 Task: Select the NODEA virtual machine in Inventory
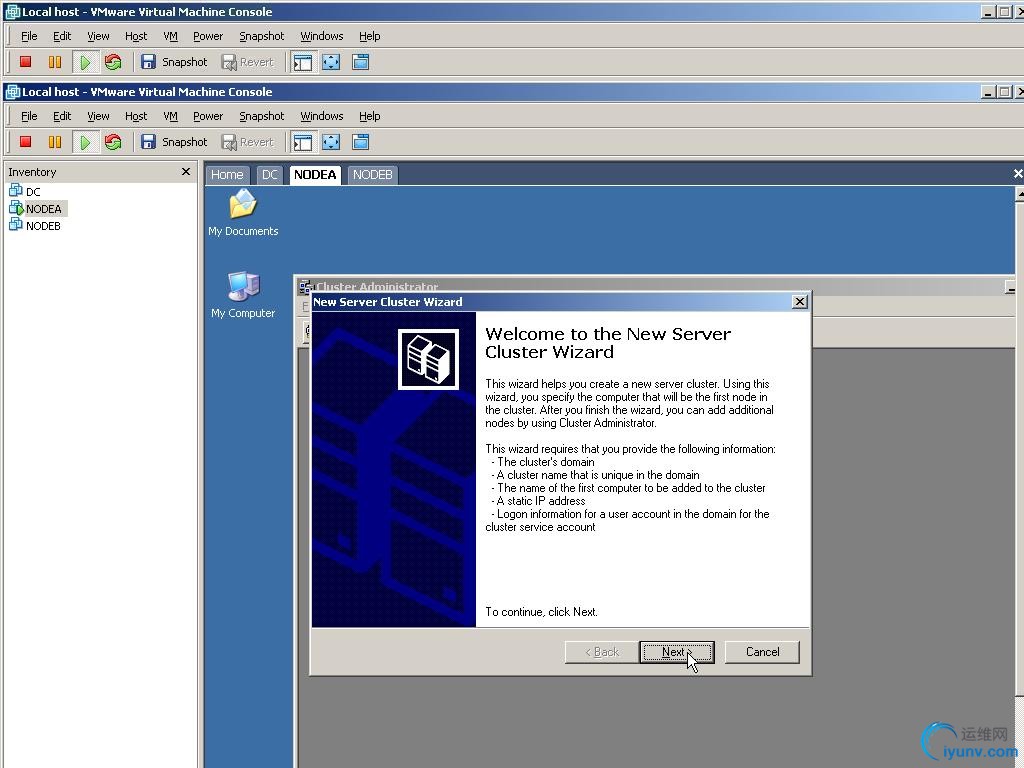[36, 208]
